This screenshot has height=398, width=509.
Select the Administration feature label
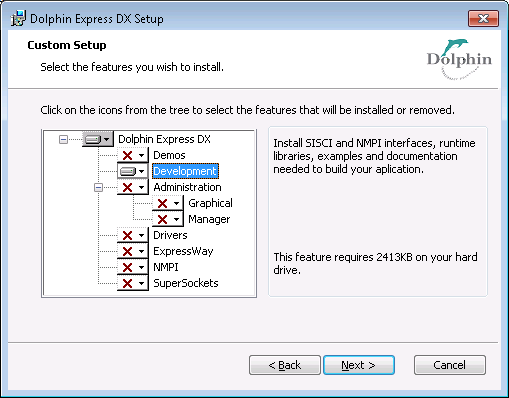pyautogui.click(x=187, y=187)
